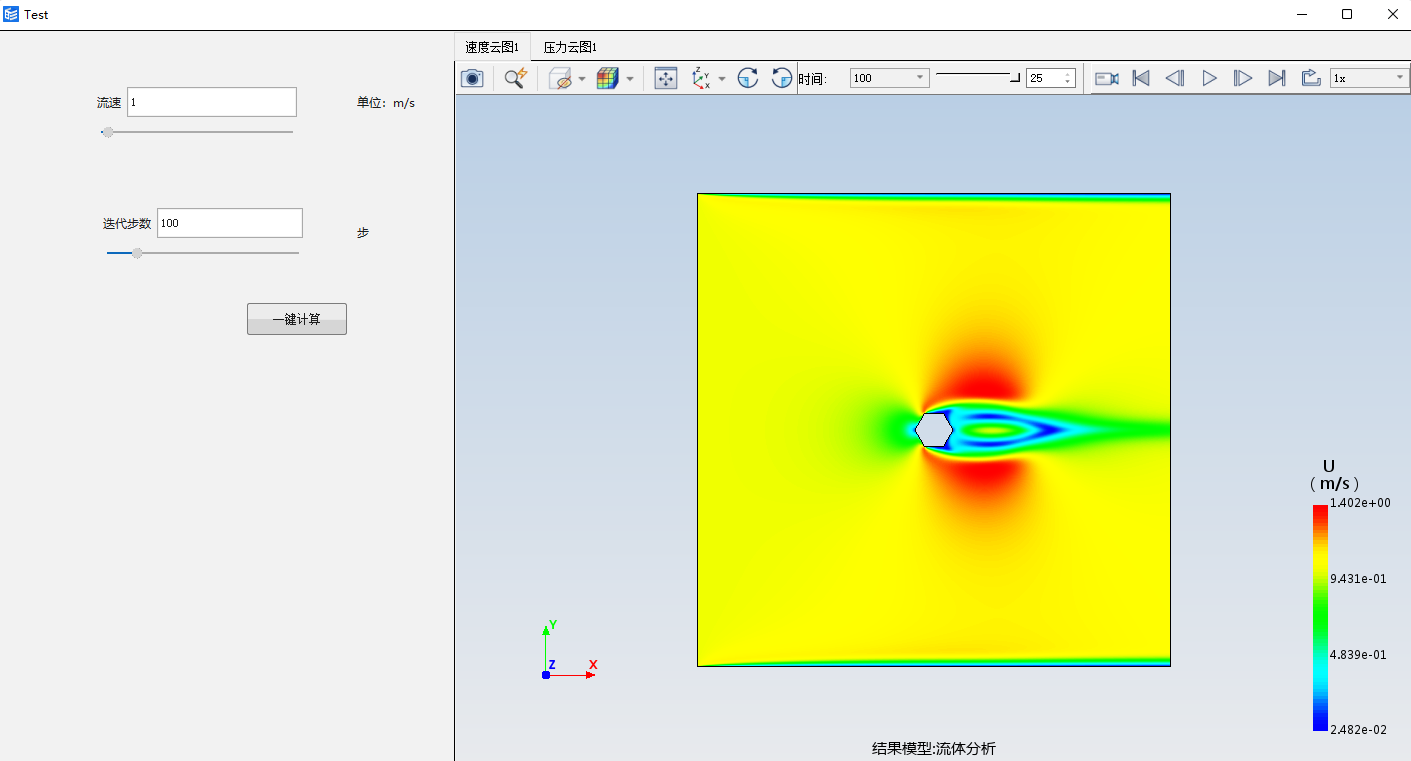Click the 迭代步数 slider handle
This screenshot has height=761, width=1411.
pos(137,253)
